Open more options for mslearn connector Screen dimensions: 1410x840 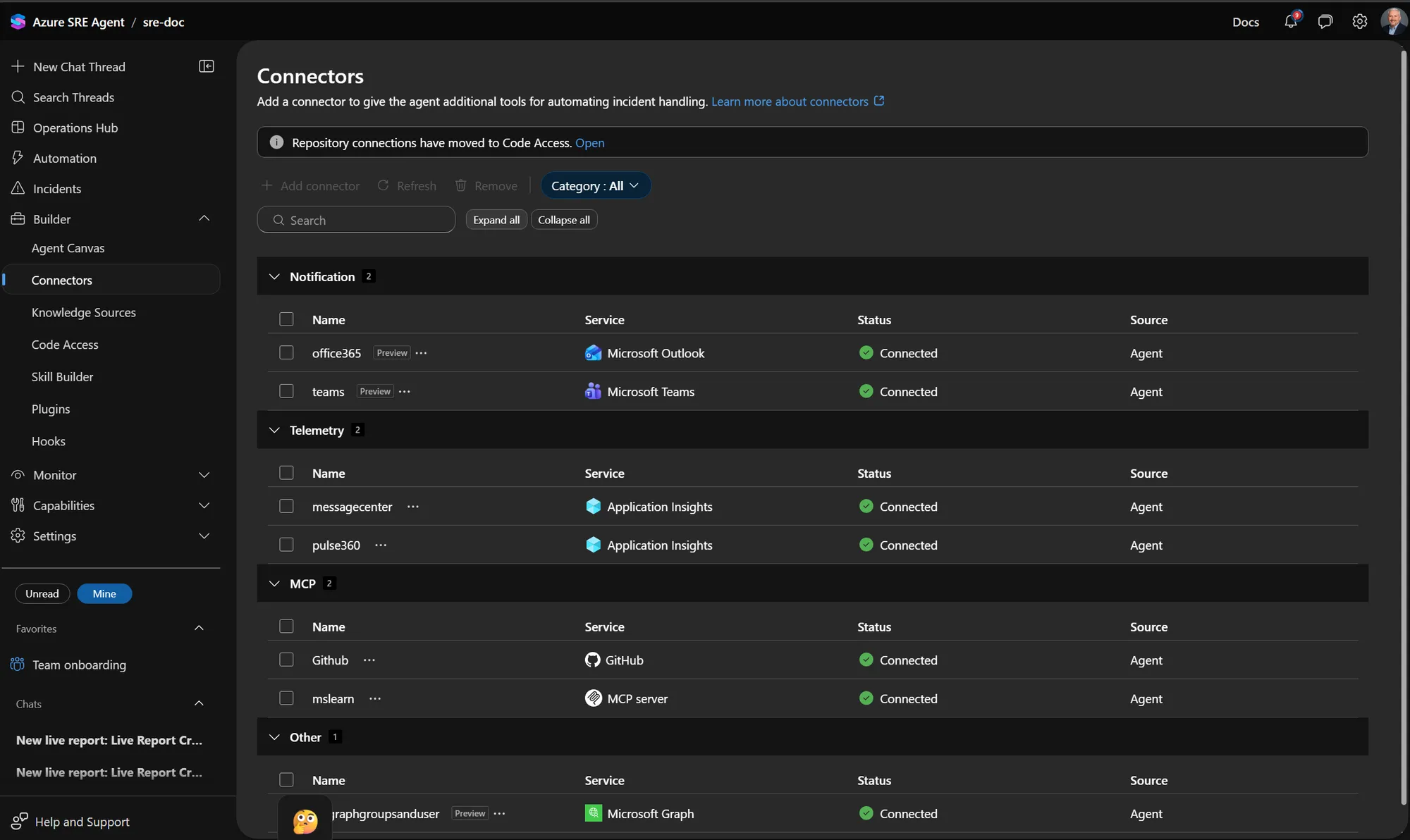(x=375, y=699)
